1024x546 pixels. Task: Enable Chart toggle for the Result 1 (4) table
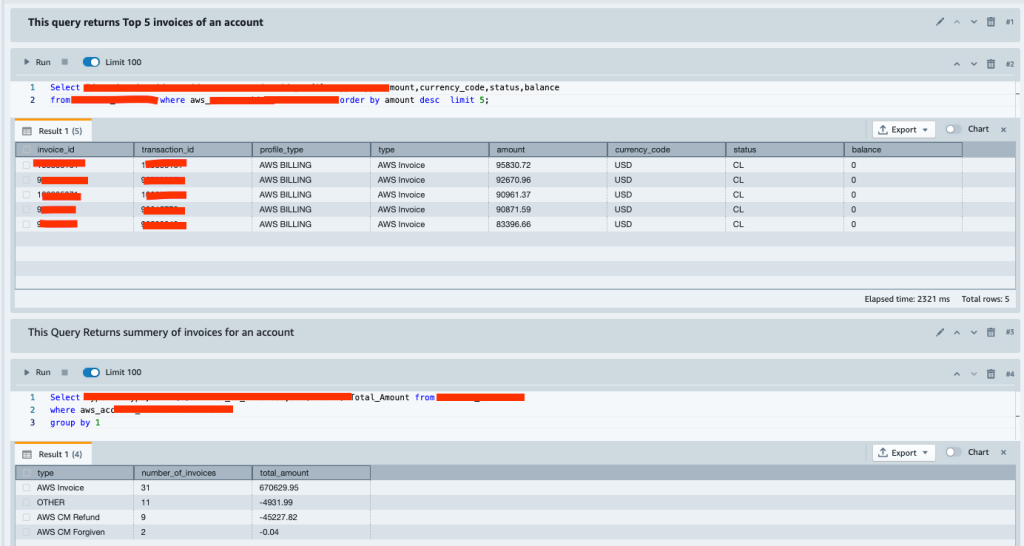(x=953, y=452)
